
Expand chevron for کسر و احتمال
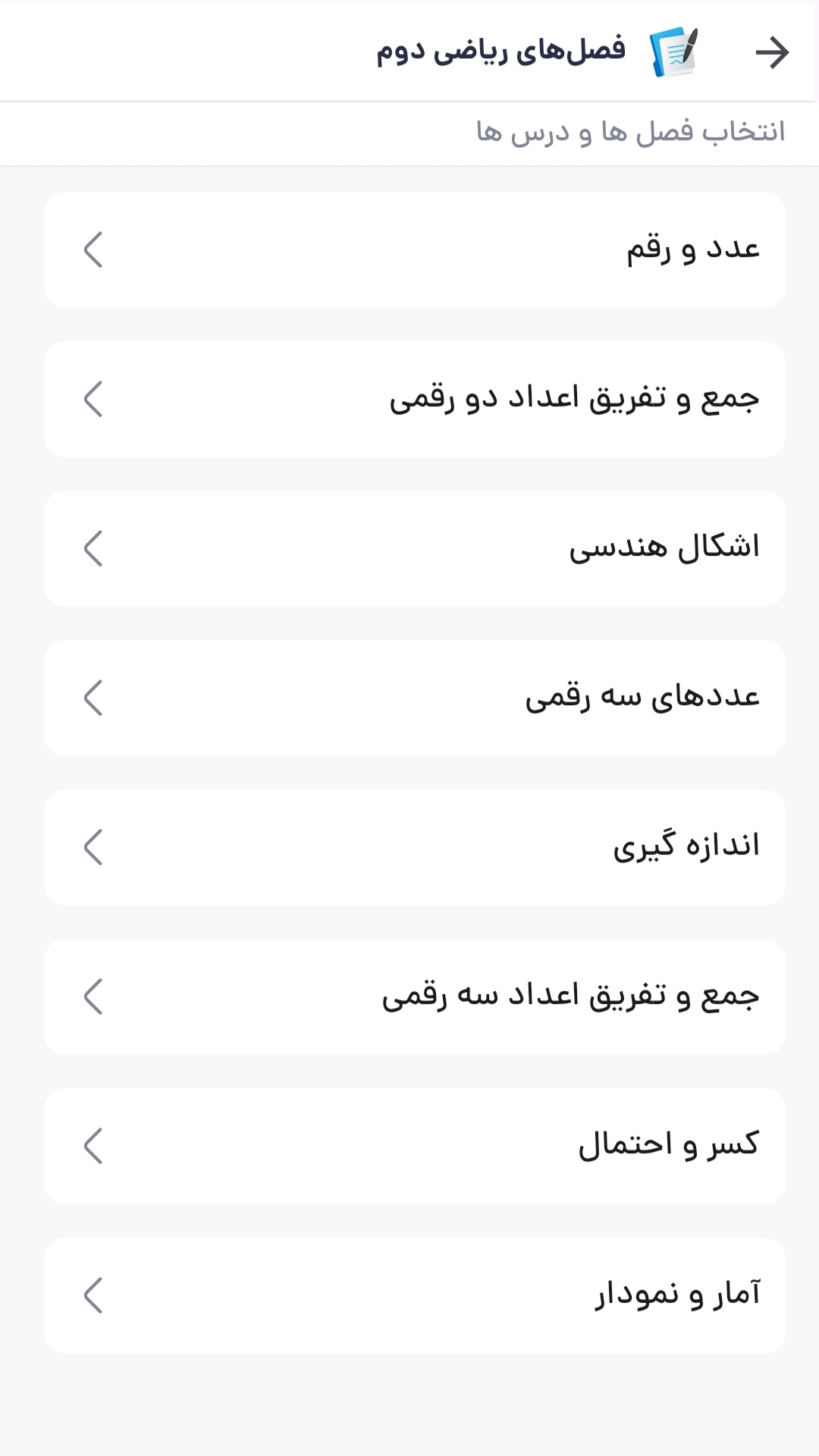(93, 1146)
